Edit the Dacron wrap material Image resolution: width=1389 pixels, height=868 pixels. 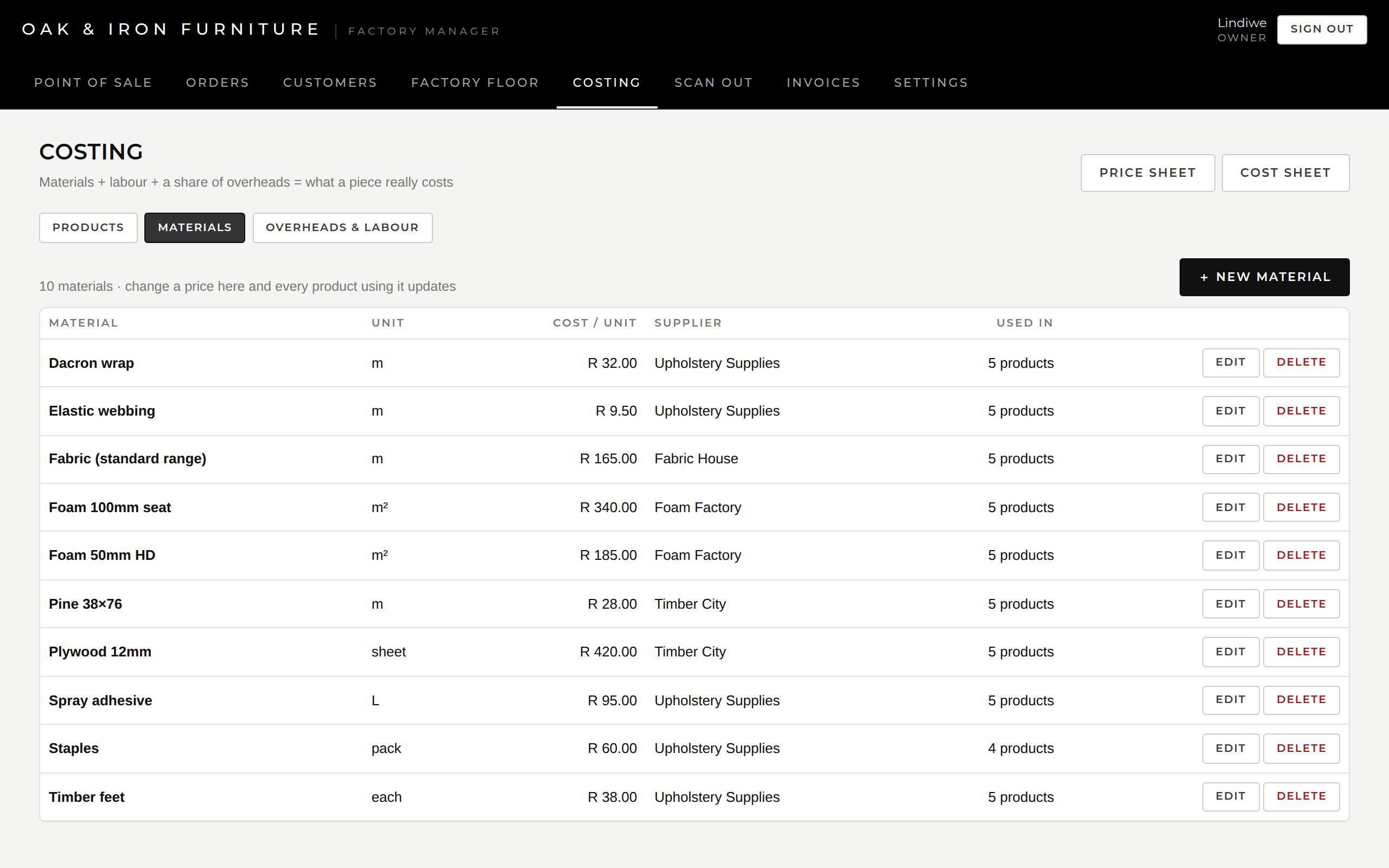coord(1231,363)
